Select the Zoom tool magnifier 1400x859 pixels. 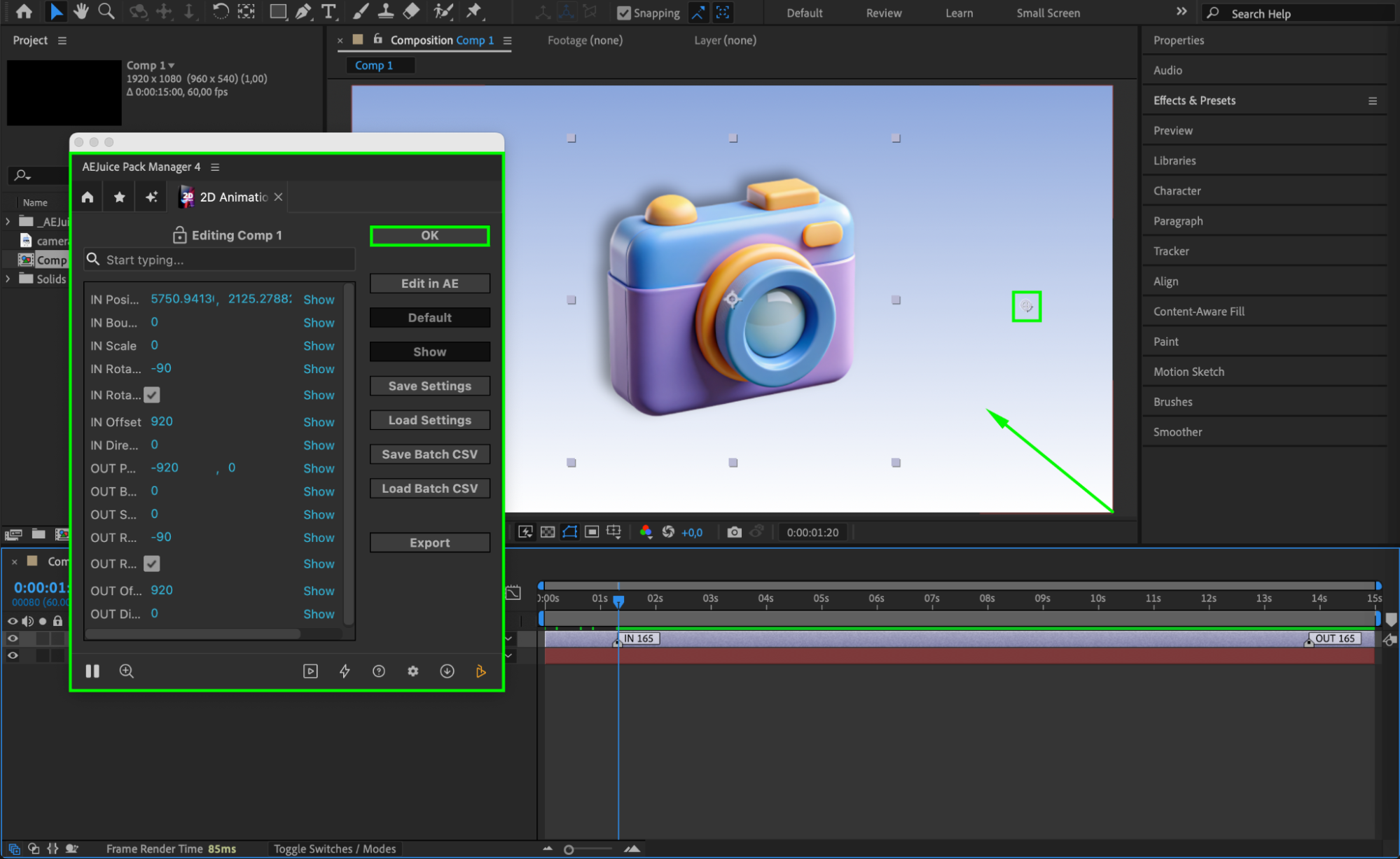click(x=106, y=12)
